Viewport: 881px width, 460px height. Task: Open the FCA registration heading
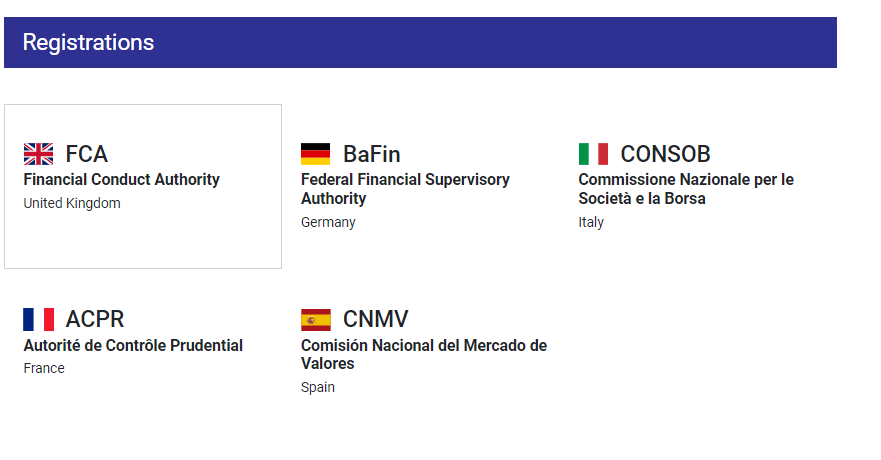[x=87, y=154]
